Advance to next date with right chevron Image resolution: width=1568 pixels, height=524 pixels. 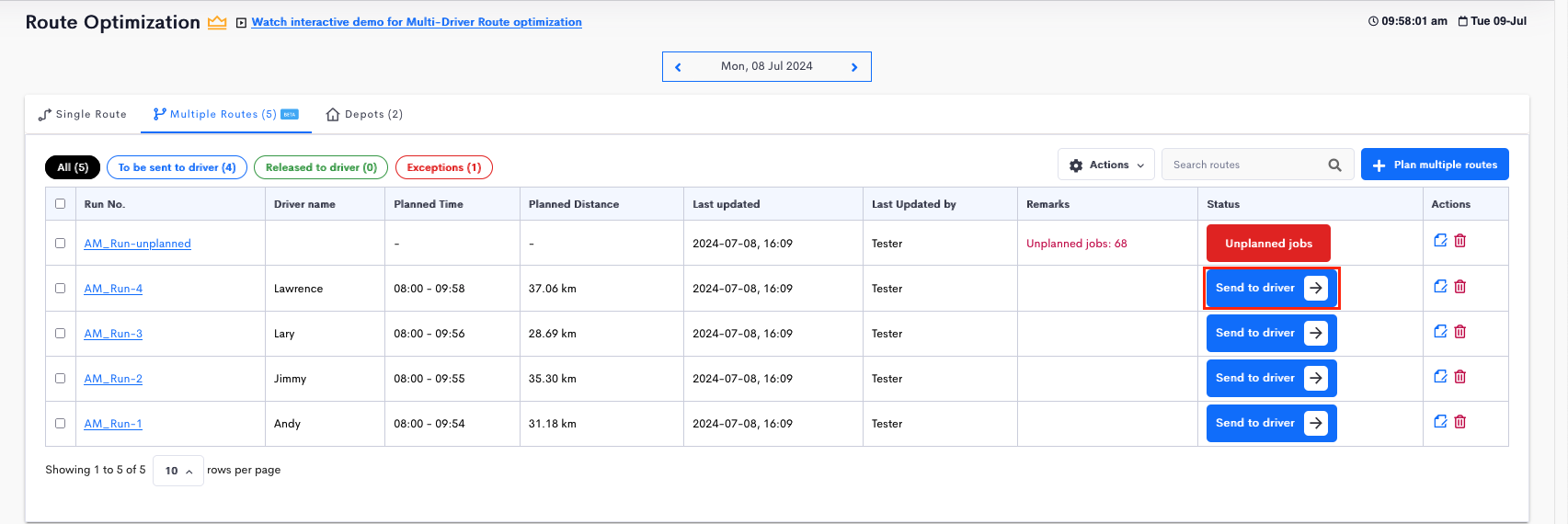[854, 67]
